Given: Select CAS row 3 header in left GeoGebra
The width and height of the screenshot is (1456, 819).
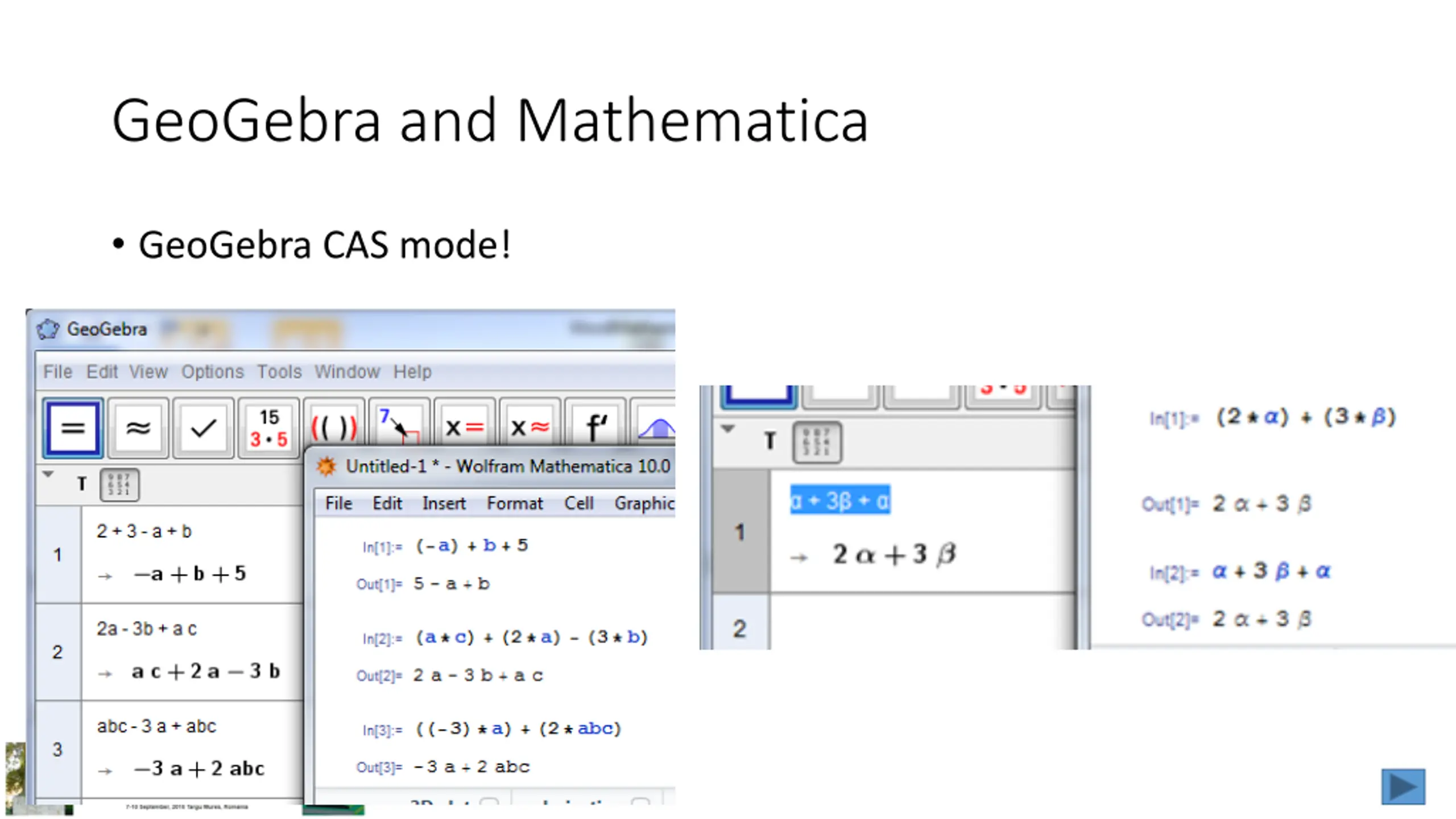Looking at the screenshot, I should pyautogui.click(x=59, y=749).
